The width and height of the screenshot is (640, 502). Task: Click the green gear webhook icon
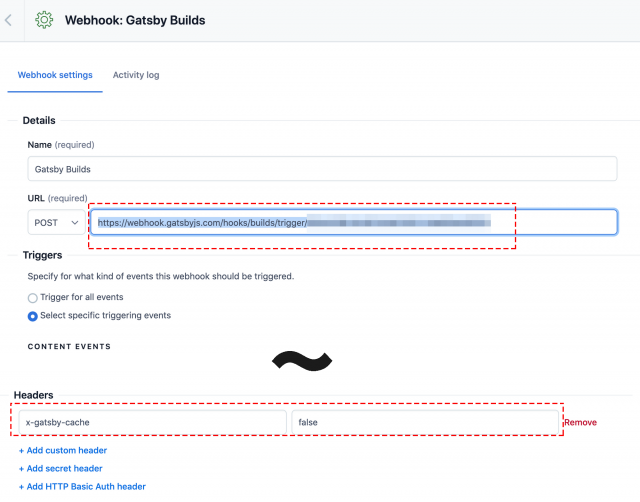[44, 20]
